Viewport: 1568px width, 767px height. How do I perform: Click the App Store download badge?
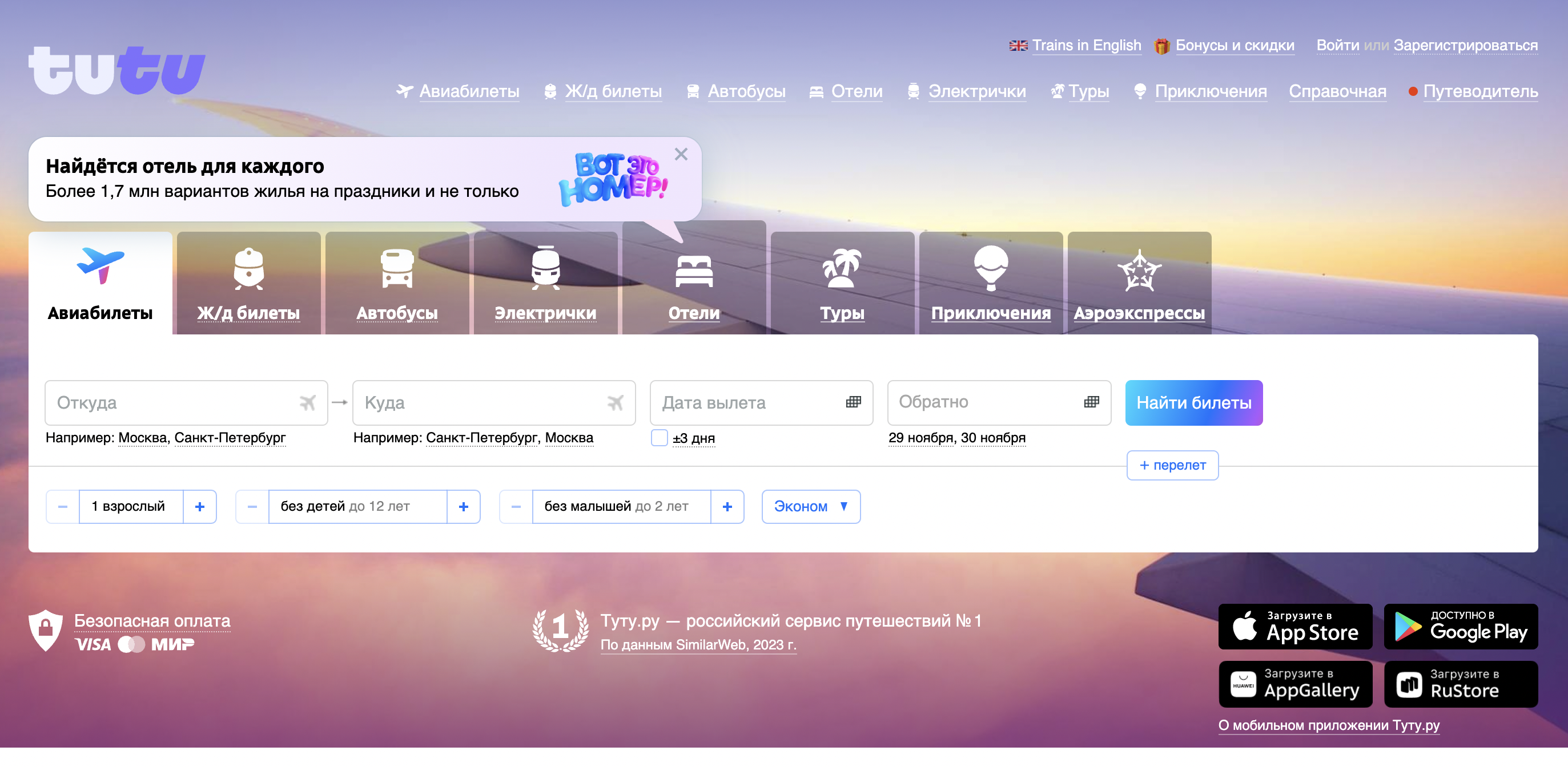tap(1295, 627)
